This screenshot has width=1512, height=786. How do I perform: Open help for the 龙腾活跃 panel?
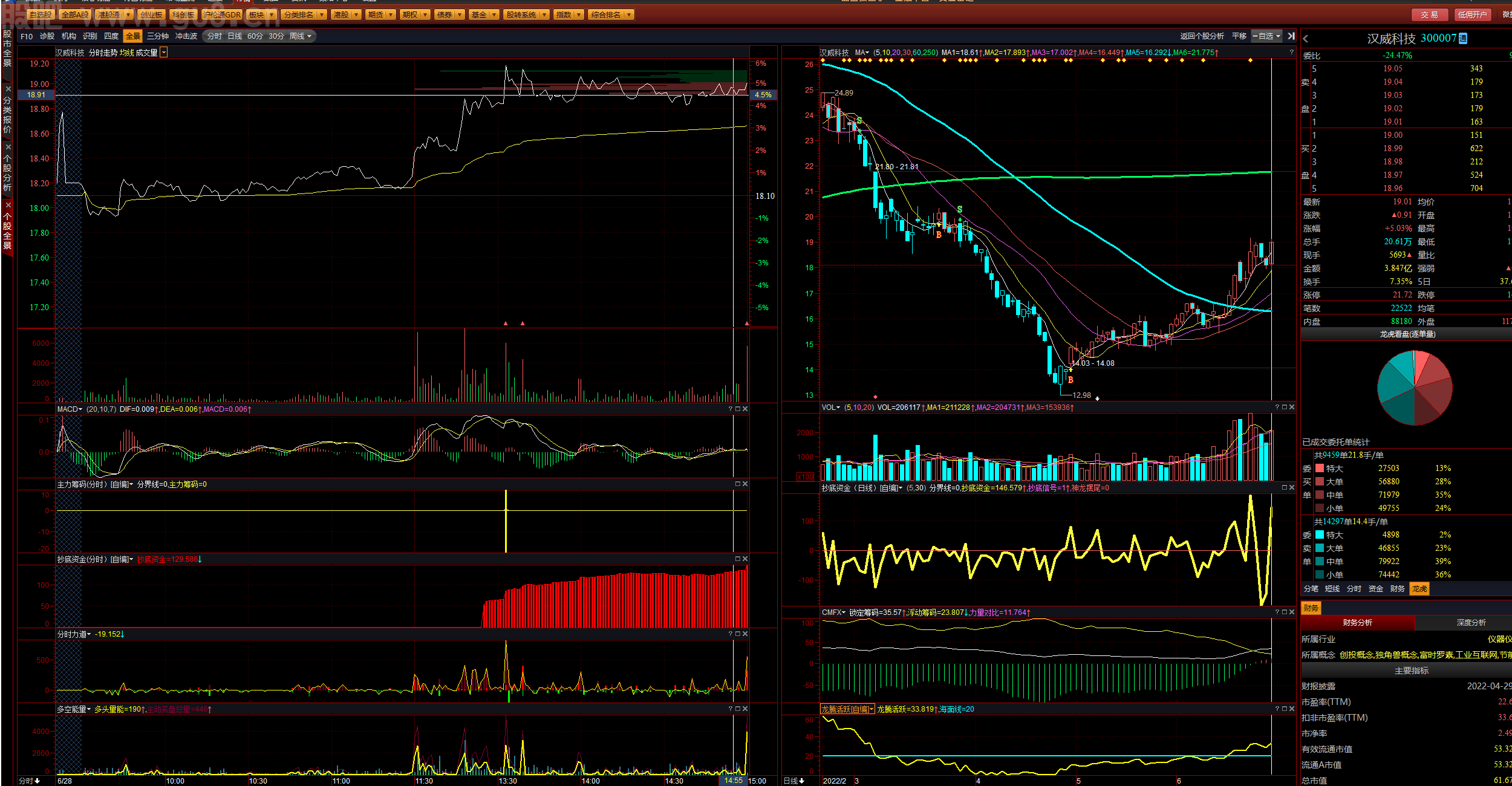click(x=1277, y=709)
